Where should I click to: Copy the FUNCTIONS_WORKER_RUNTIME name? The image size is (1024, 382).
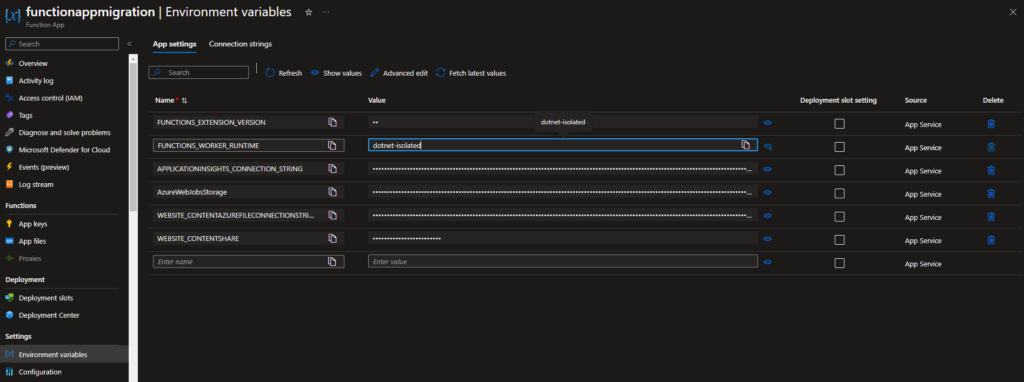coord(332,145)
